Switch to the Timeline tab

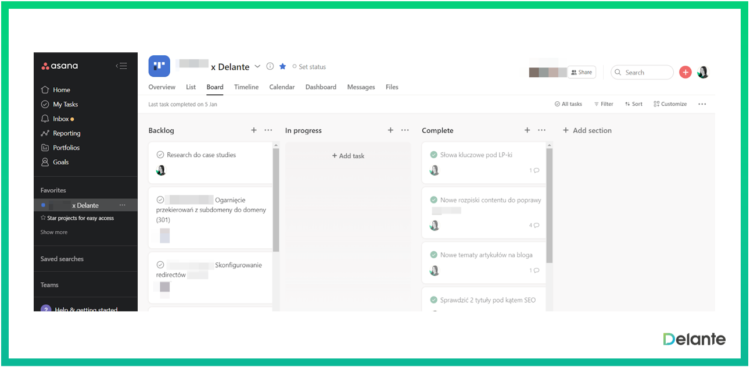coord(246,87)
